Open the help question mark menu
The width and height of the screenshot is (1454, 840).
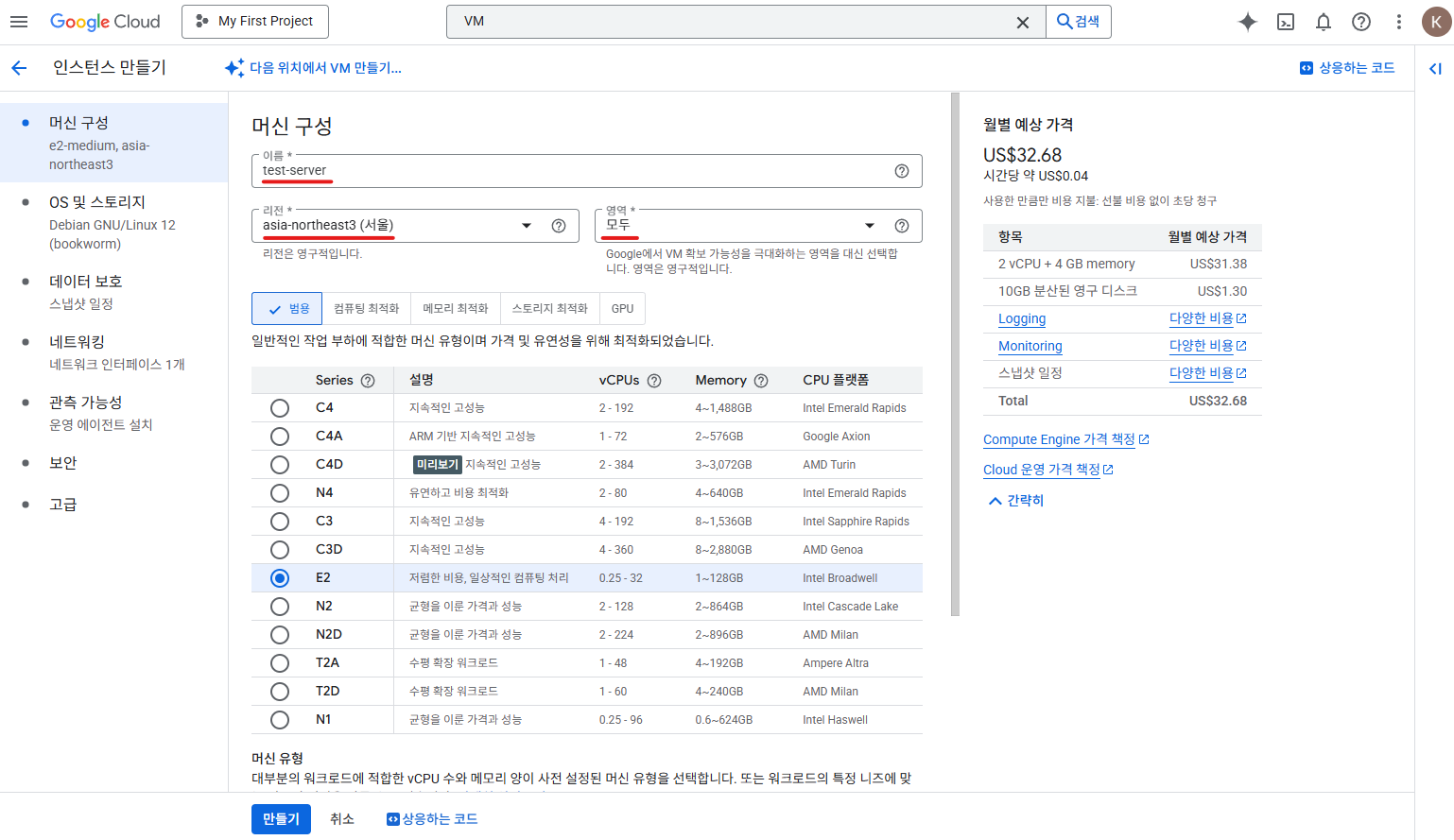coord(1361,22)
